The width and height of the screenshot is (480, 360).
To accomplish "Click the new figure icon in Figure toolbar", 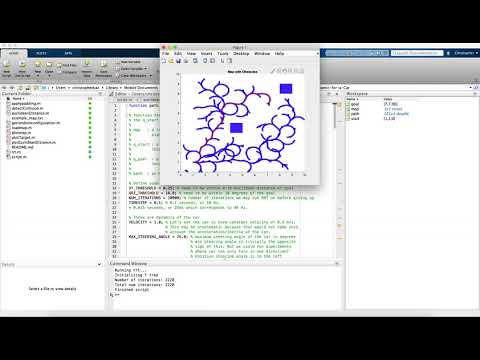I will coord(164,61).
